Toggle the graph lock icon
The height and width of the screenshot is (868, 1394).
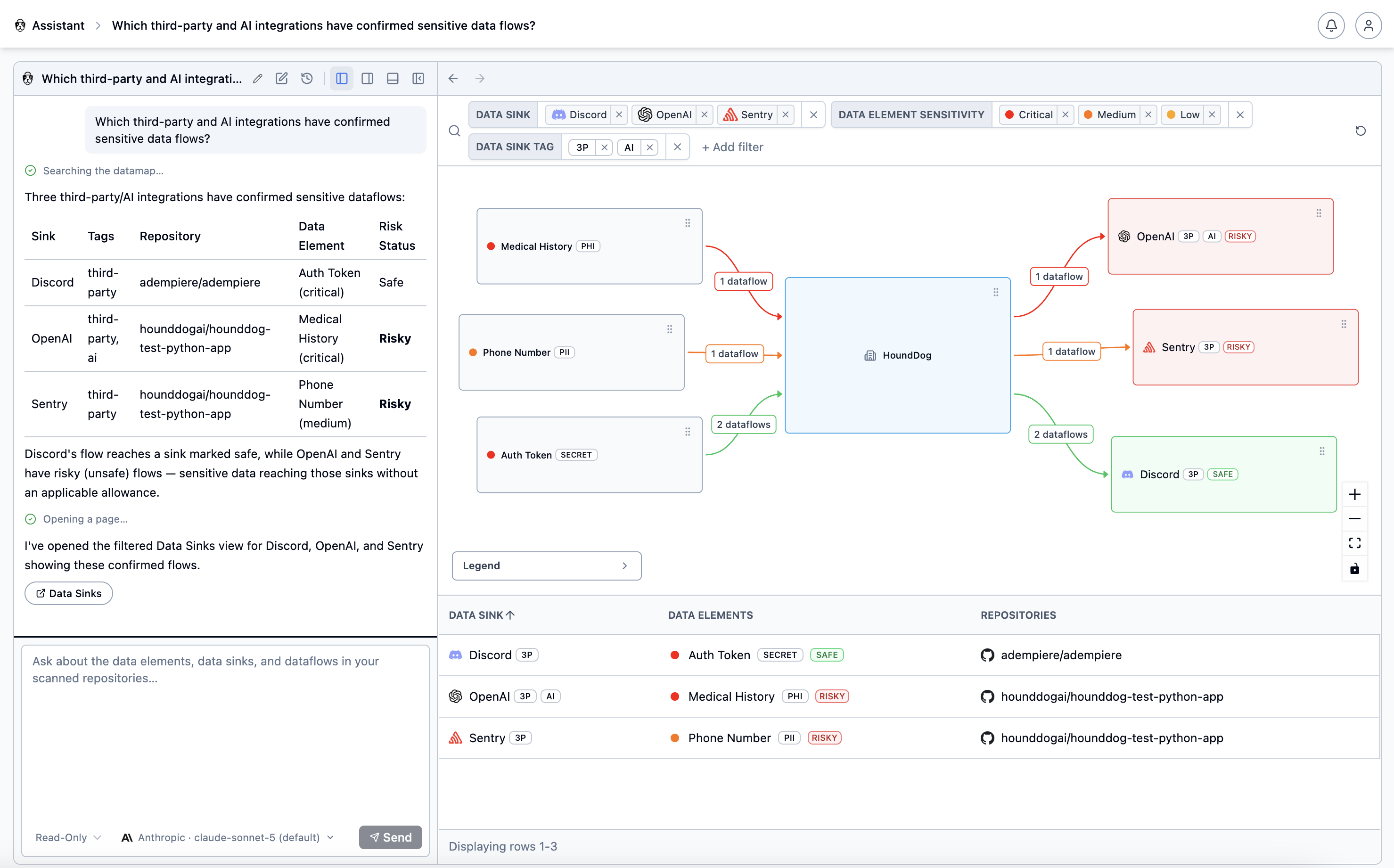[1354, 568]
